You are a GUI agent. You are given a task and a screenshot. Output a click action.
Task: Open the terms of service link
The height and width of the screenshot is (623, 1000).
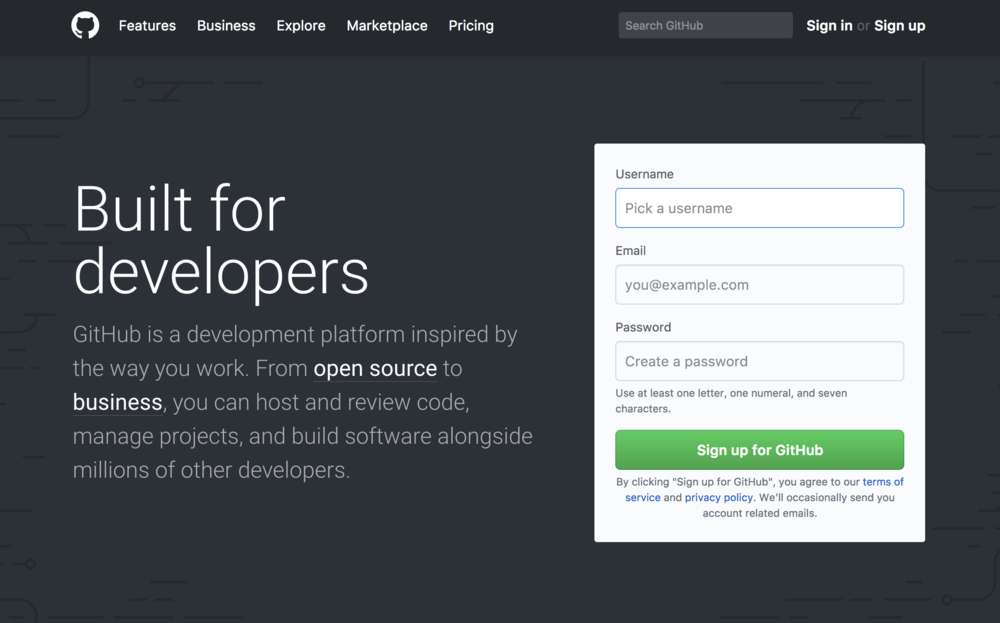(883, 482)
